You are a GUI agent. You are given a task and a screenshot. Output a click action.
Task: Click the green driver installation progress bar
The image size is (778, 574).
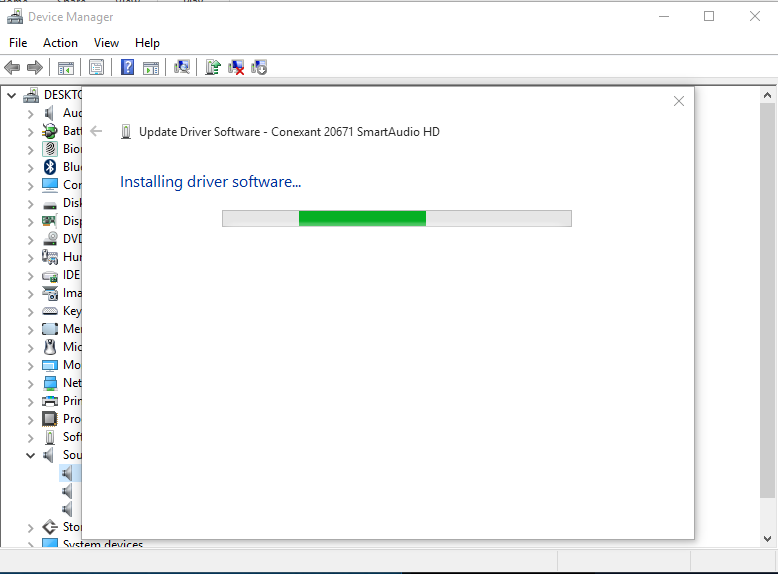click(396, 218)
